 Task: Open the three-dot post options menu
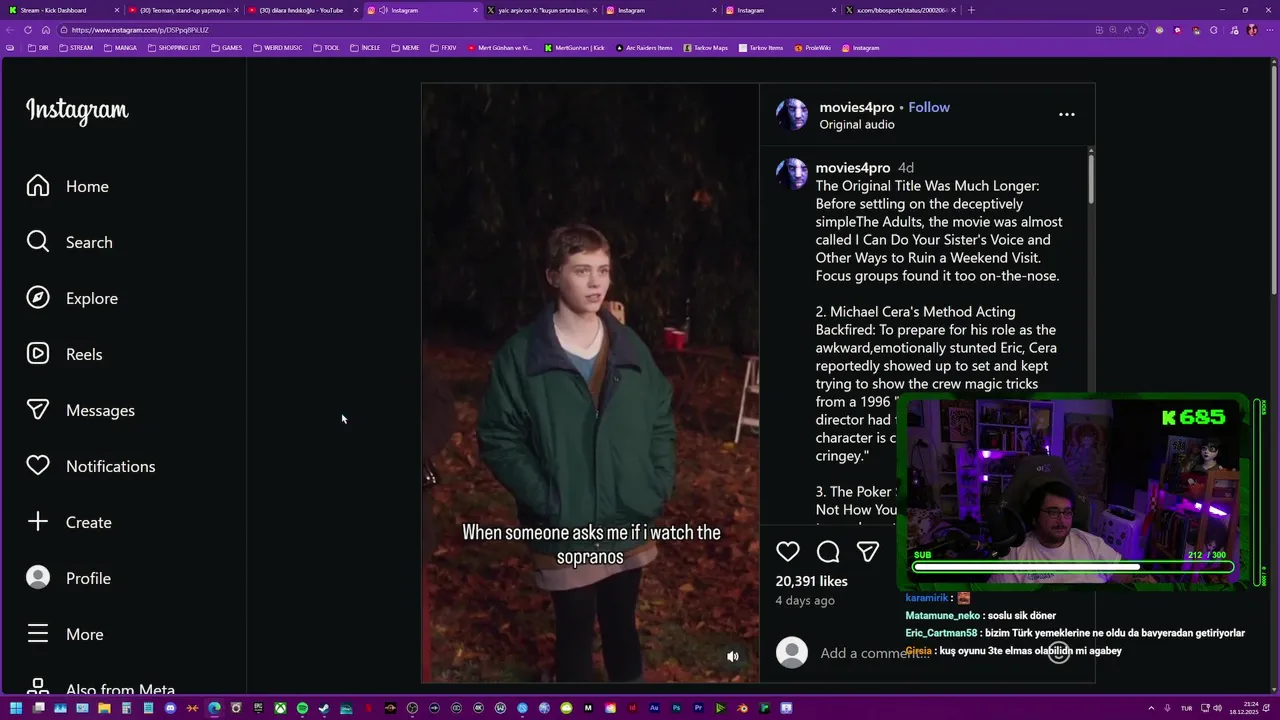1067,114
